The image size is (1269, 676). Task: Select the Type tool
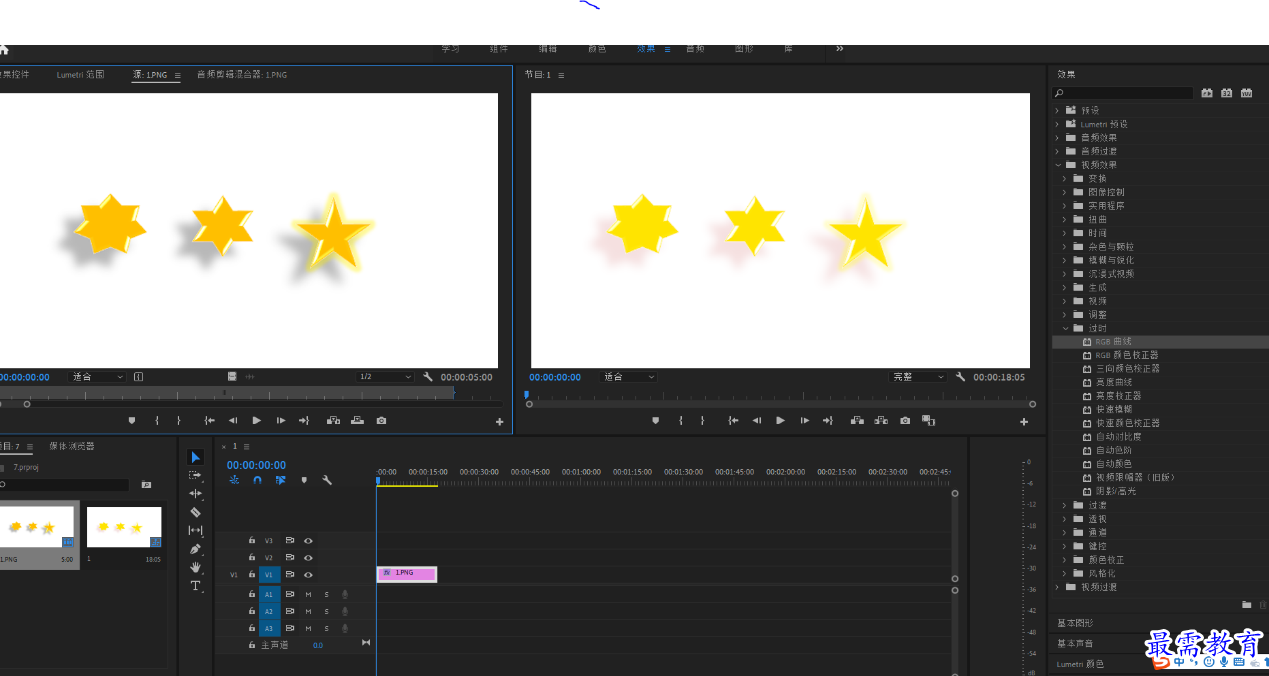click(196, 585)
